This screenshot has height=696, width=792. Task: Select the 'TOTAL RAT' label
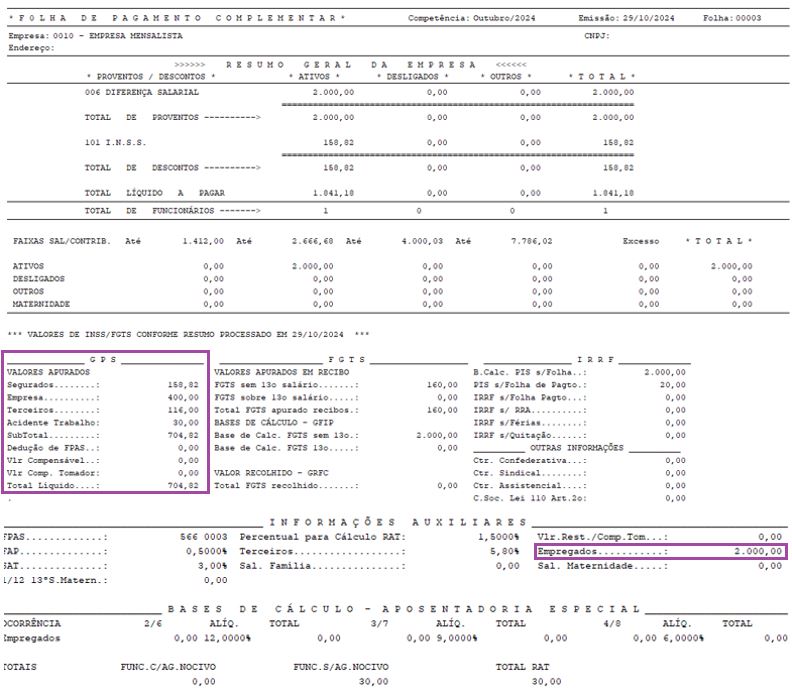pos(522,667)
